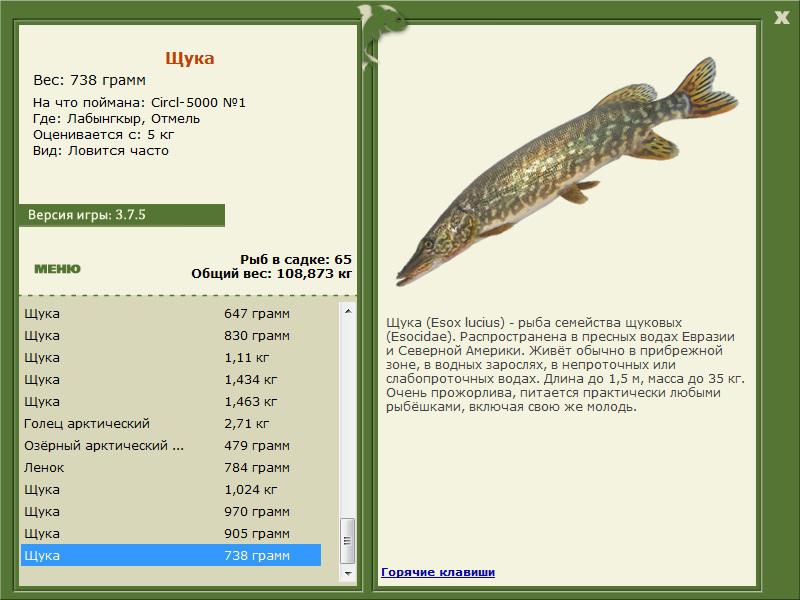Select the Щука 1,434 кг entry
The image size is (800, 600).
coord(171,379)
